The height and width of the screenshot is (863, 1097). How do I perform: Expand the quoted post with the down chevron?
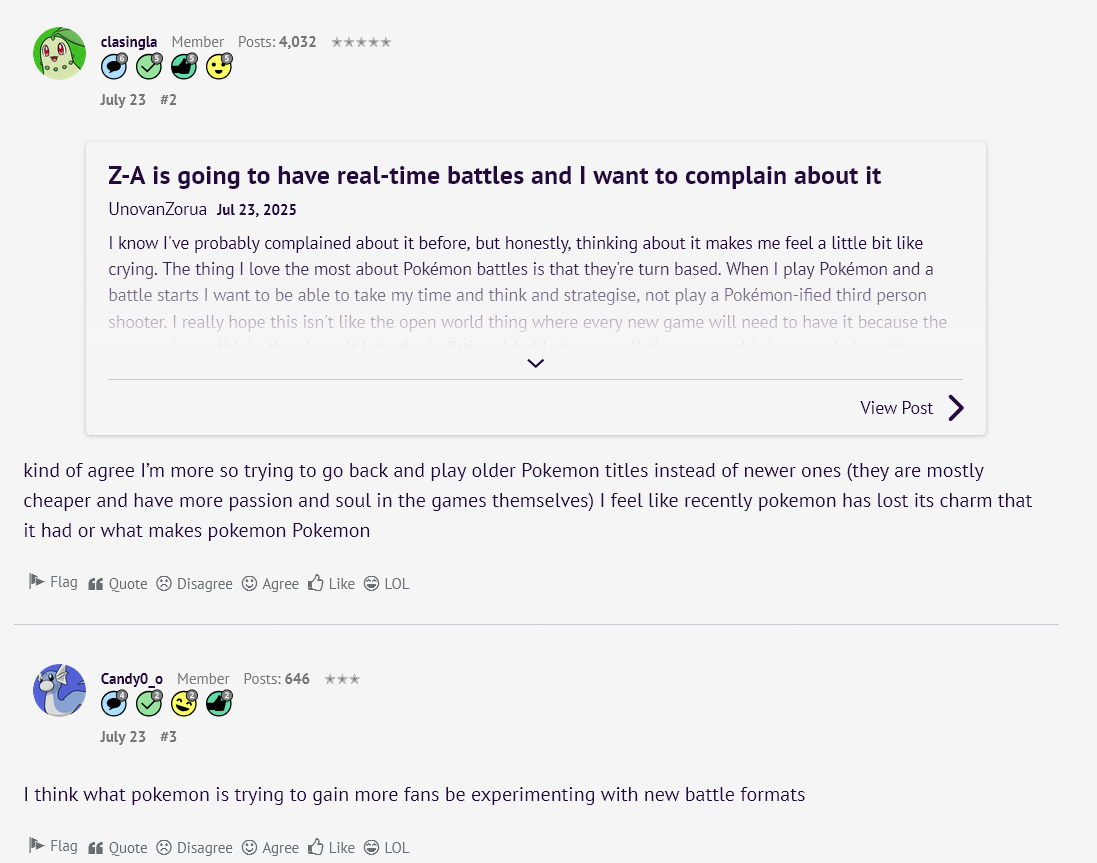535,363
